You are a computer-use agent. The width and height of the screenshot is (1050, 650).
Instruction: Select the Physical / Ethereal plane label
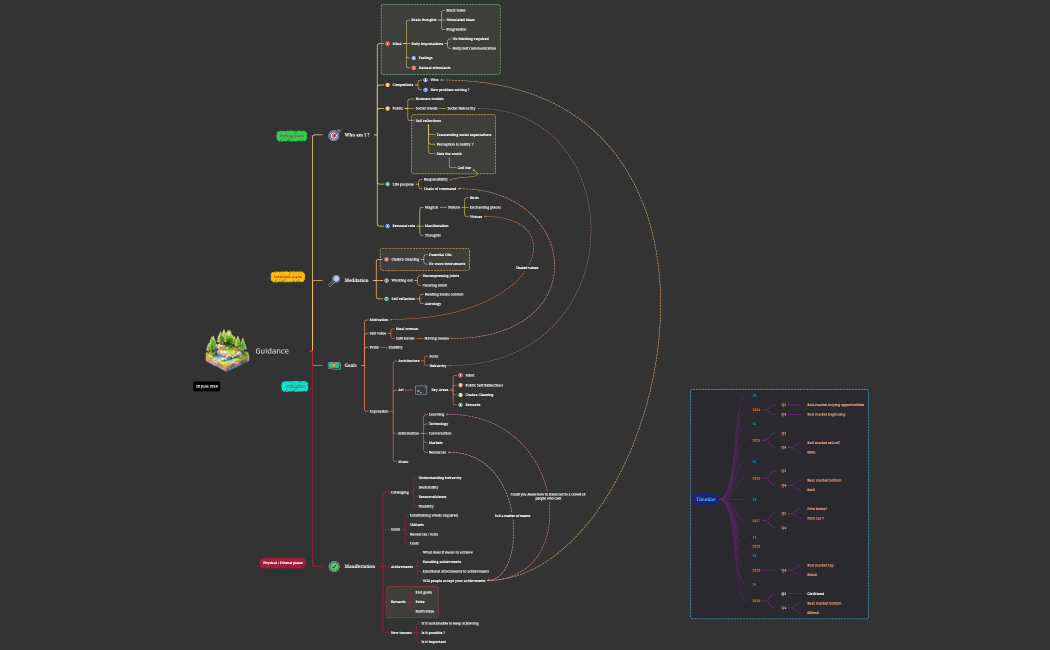pyautogui.click(x=283, y=563)
